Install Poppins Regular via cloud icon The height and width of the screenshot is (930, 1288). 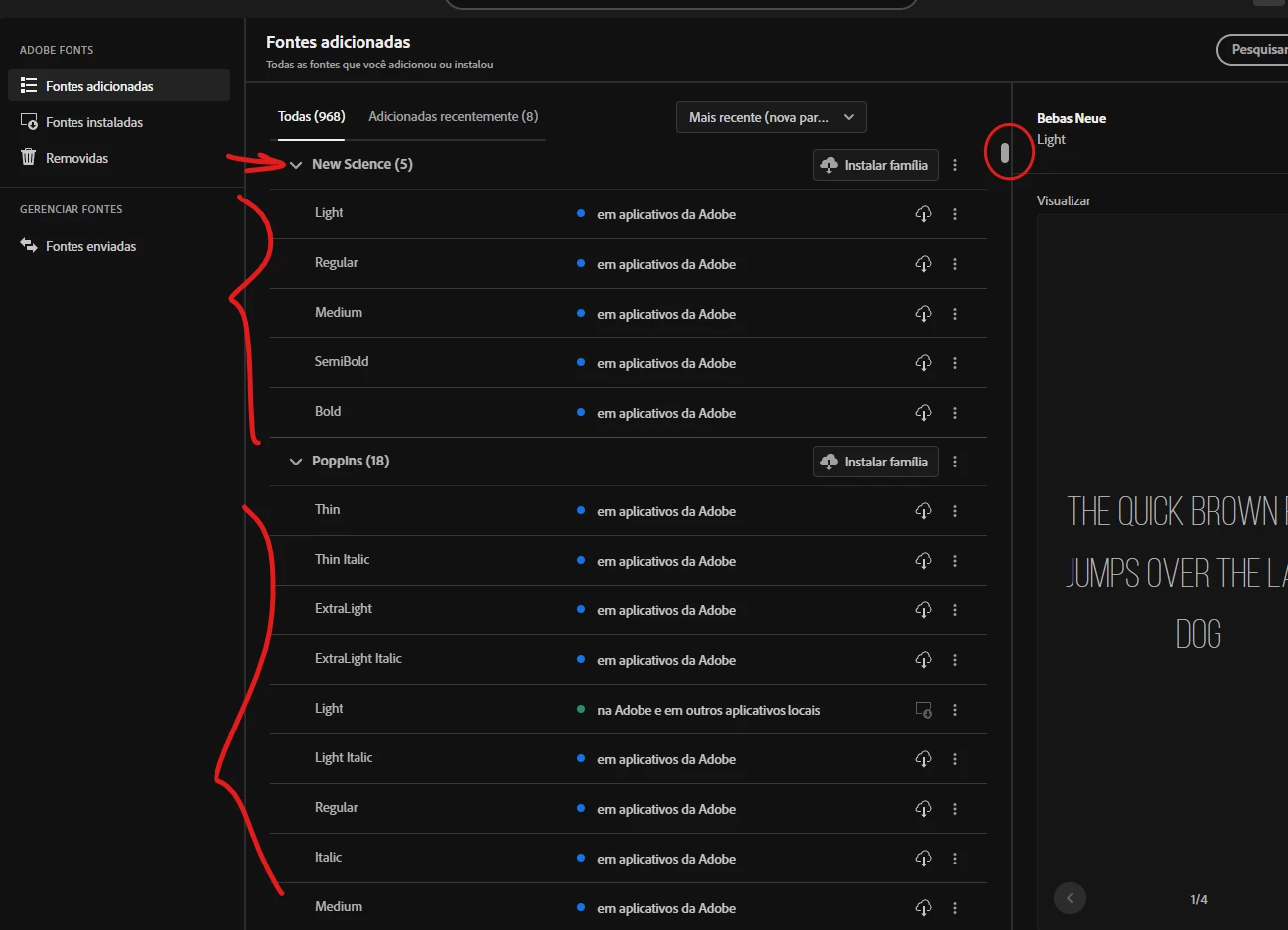click(x=924, y=809)
